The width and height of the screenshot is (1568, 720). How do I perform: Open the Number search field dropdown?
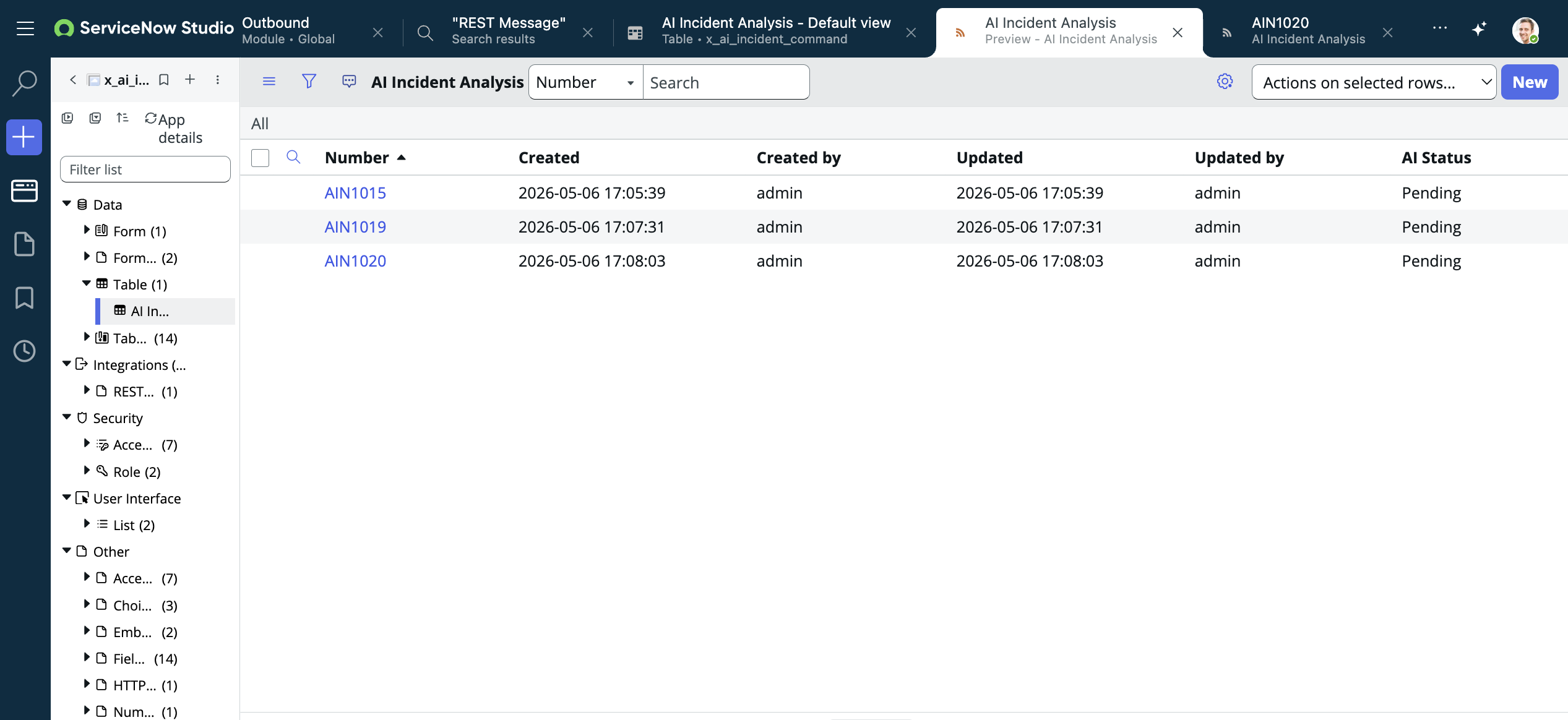(586, 82)
